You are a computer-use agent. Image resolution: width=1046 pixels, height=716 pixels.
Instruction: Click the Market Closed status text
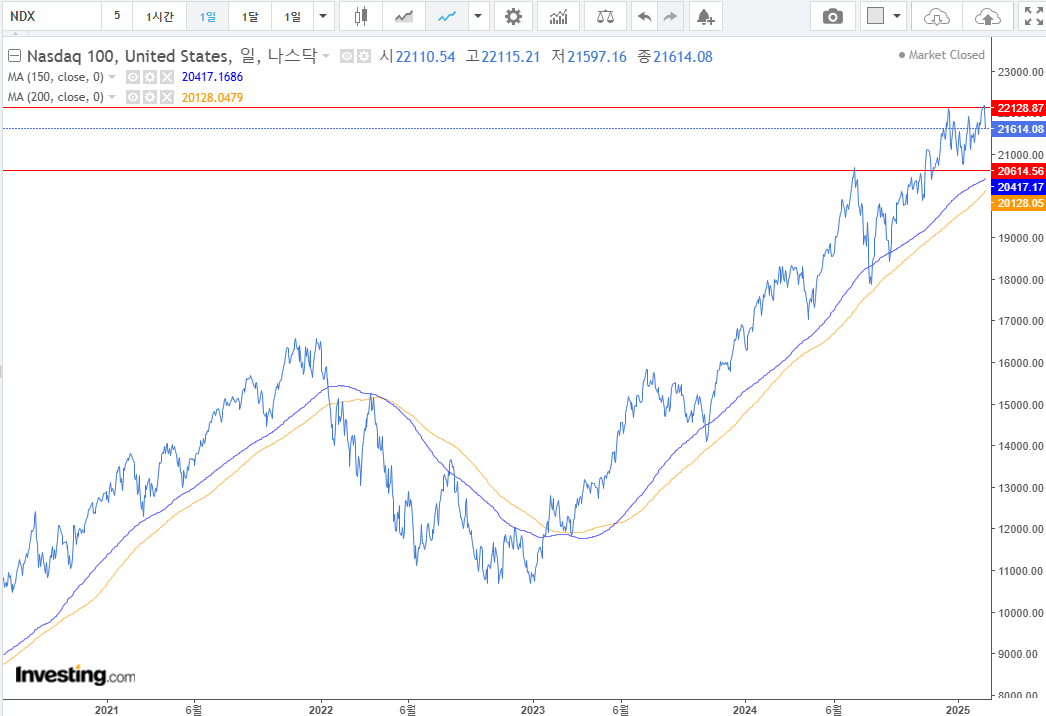(x=946, y=55)
